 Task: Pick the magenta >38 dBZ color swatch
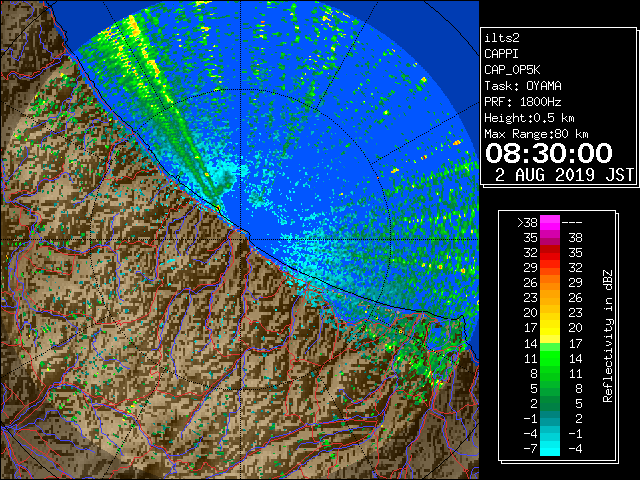(550, 222)
